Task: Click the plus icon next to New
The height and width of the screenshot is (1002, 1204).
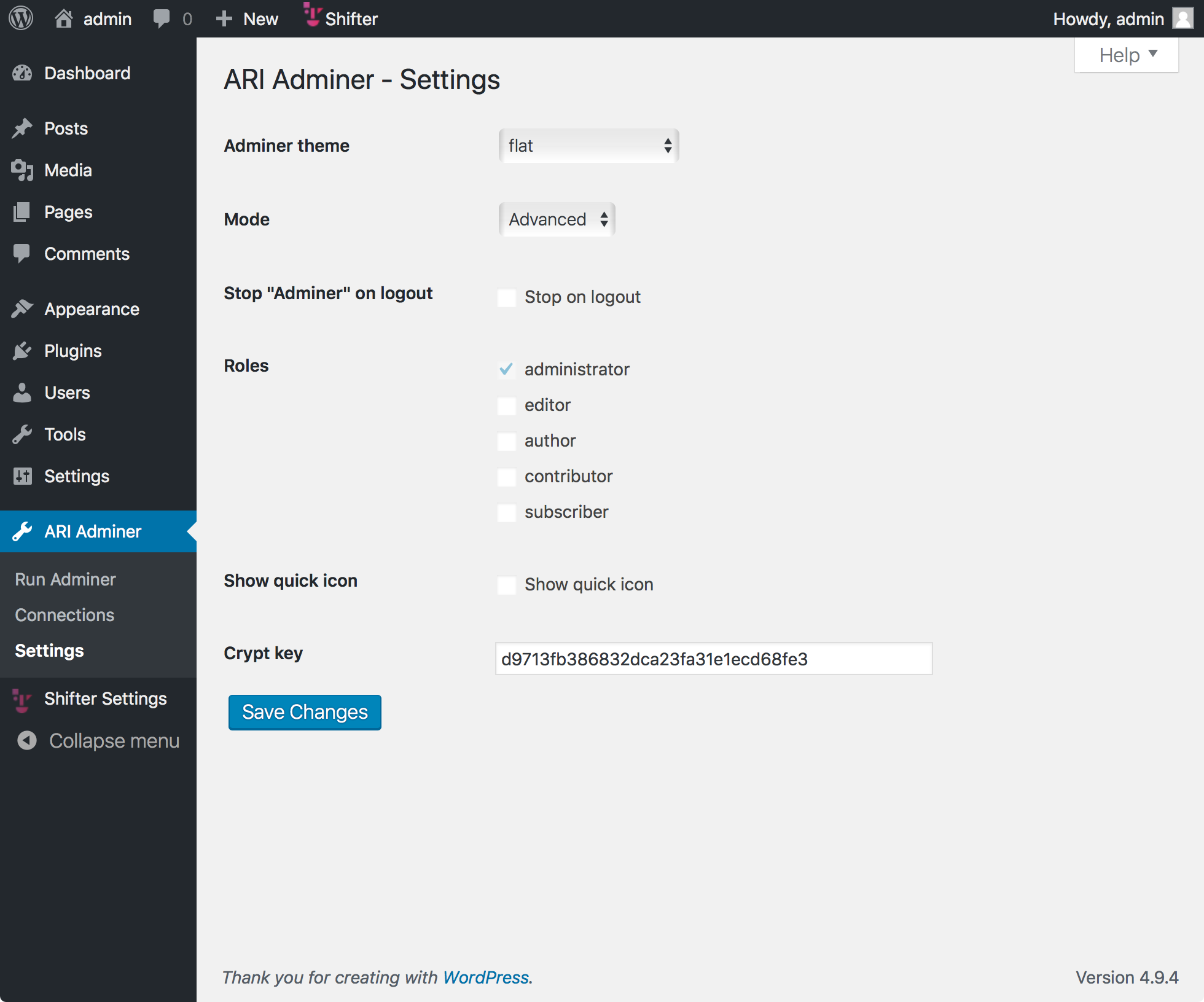Action: [x=224, y=18]
